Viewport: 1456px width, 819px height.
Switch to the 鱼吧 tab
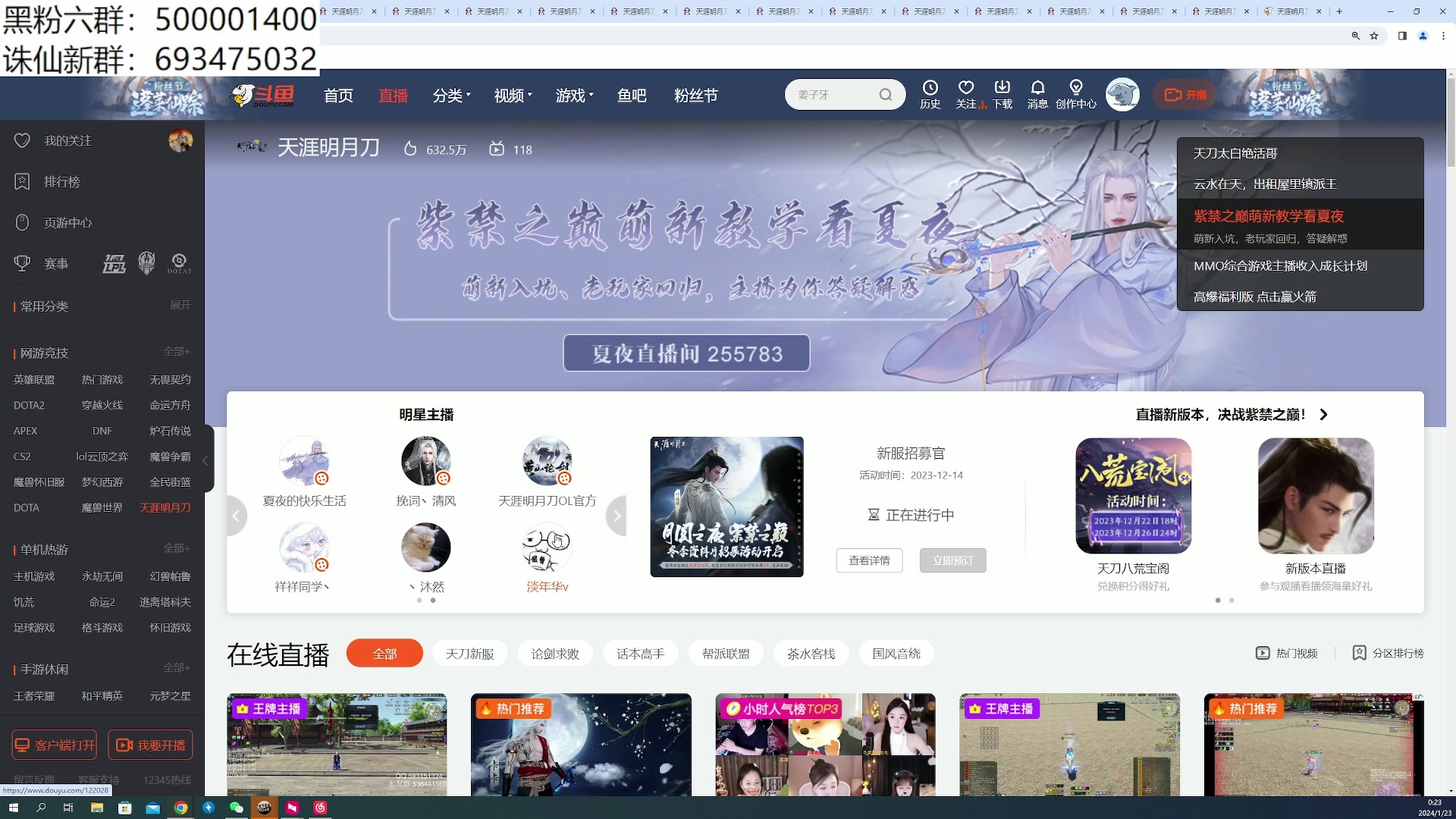632,96
